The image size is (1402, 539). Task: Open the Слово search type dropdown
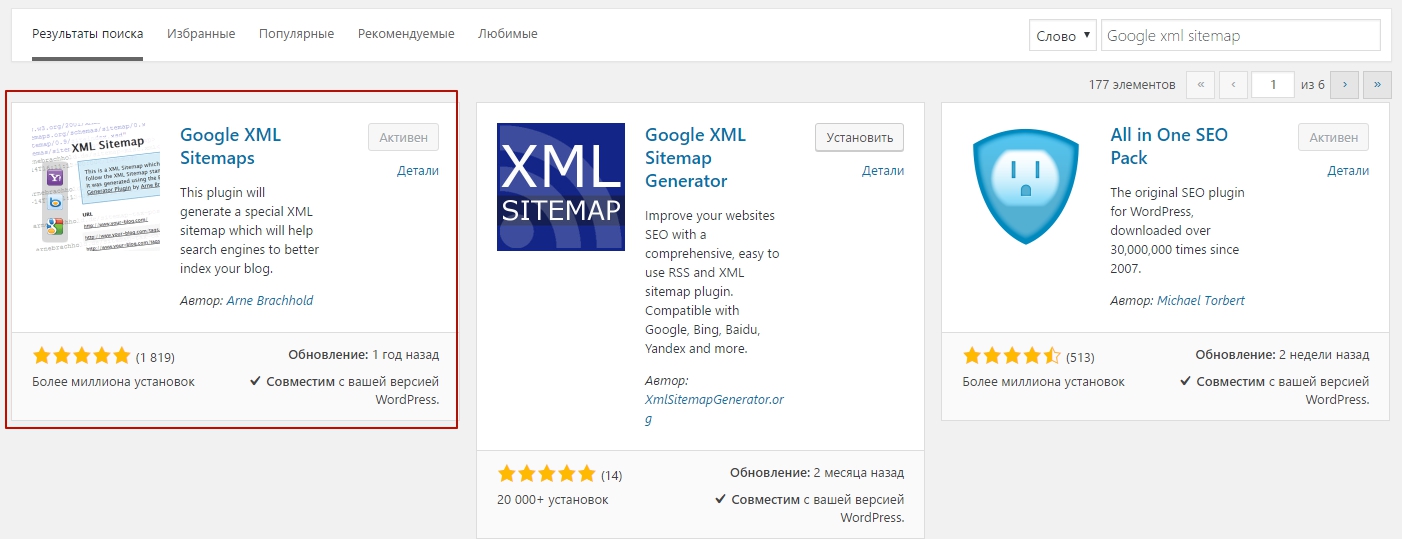tap(1063, 35)
